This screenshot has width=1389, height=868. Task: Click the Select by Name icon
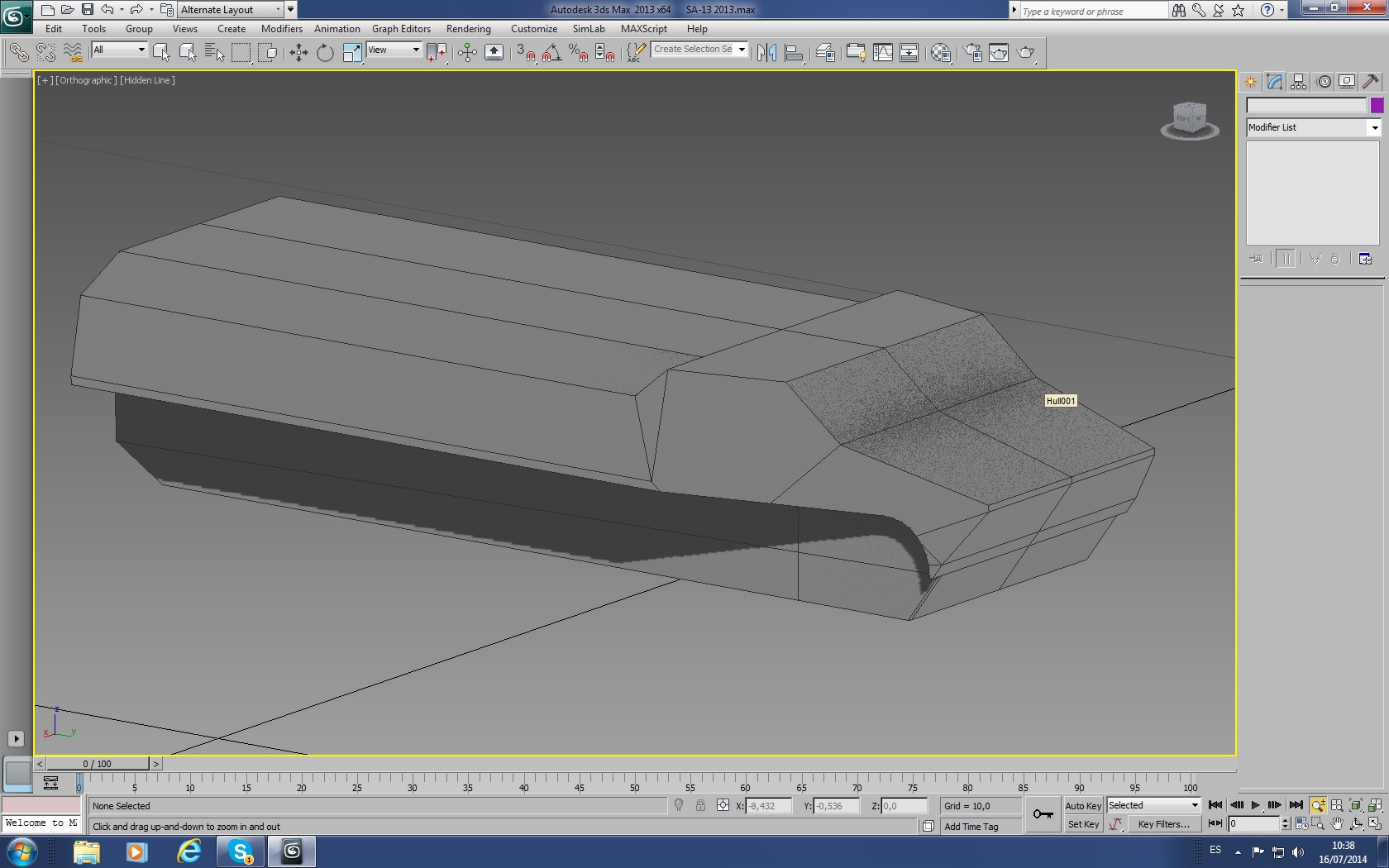coord(214,53)
